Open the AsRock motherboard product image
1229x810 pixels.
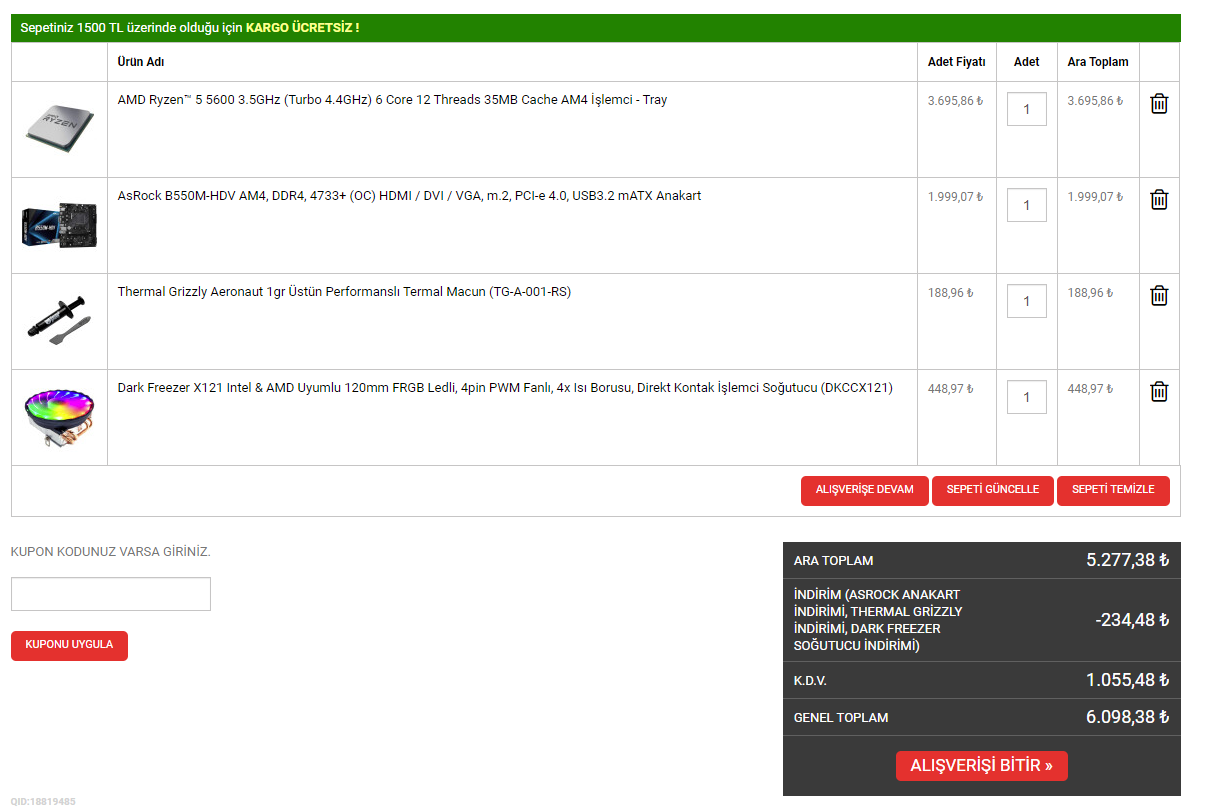tap(59, 225)
